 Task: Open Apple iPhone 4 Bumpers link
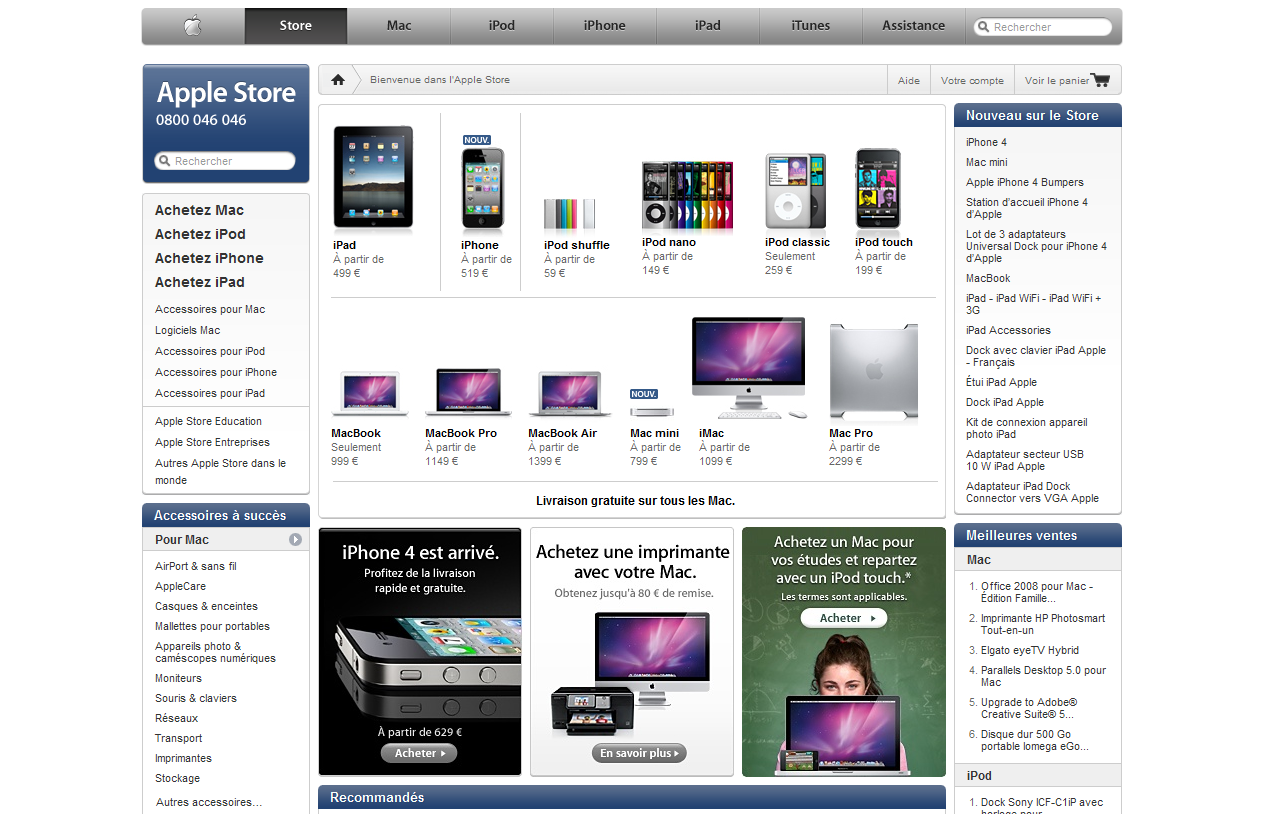[x=1025, y=182]
